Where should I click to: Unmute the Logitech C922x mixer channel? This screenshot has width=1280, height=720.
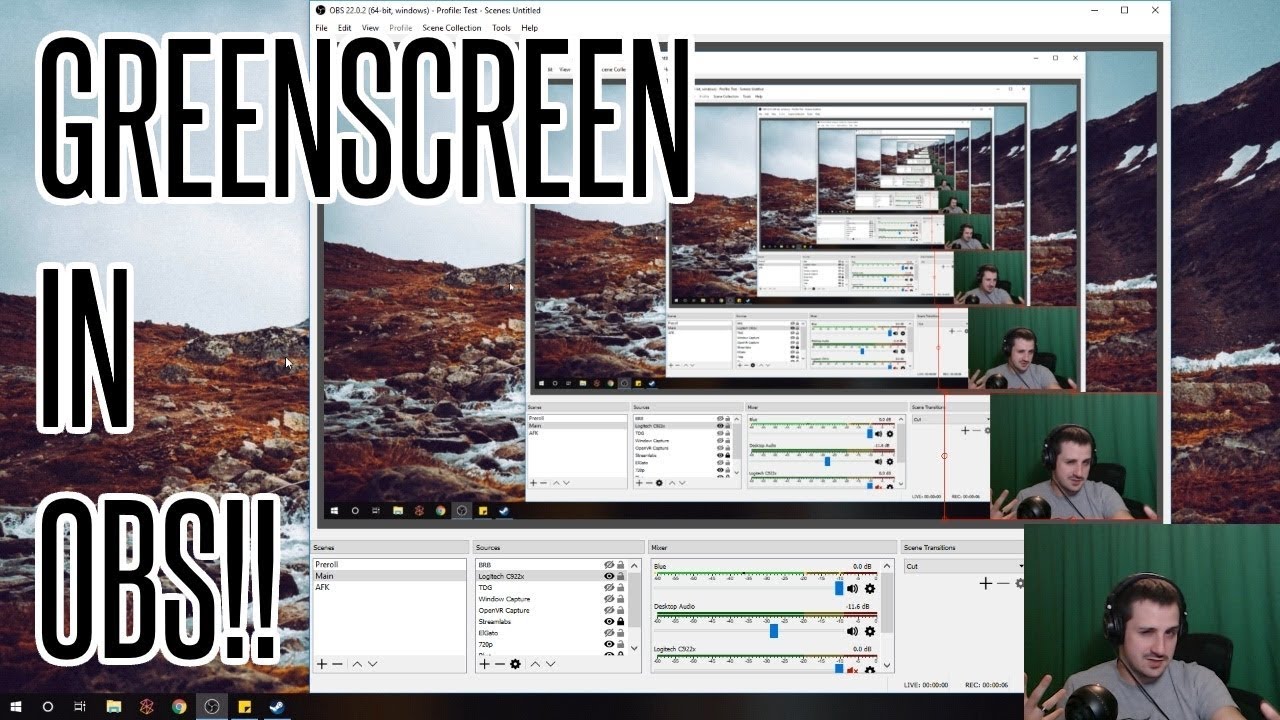point(852,669)
